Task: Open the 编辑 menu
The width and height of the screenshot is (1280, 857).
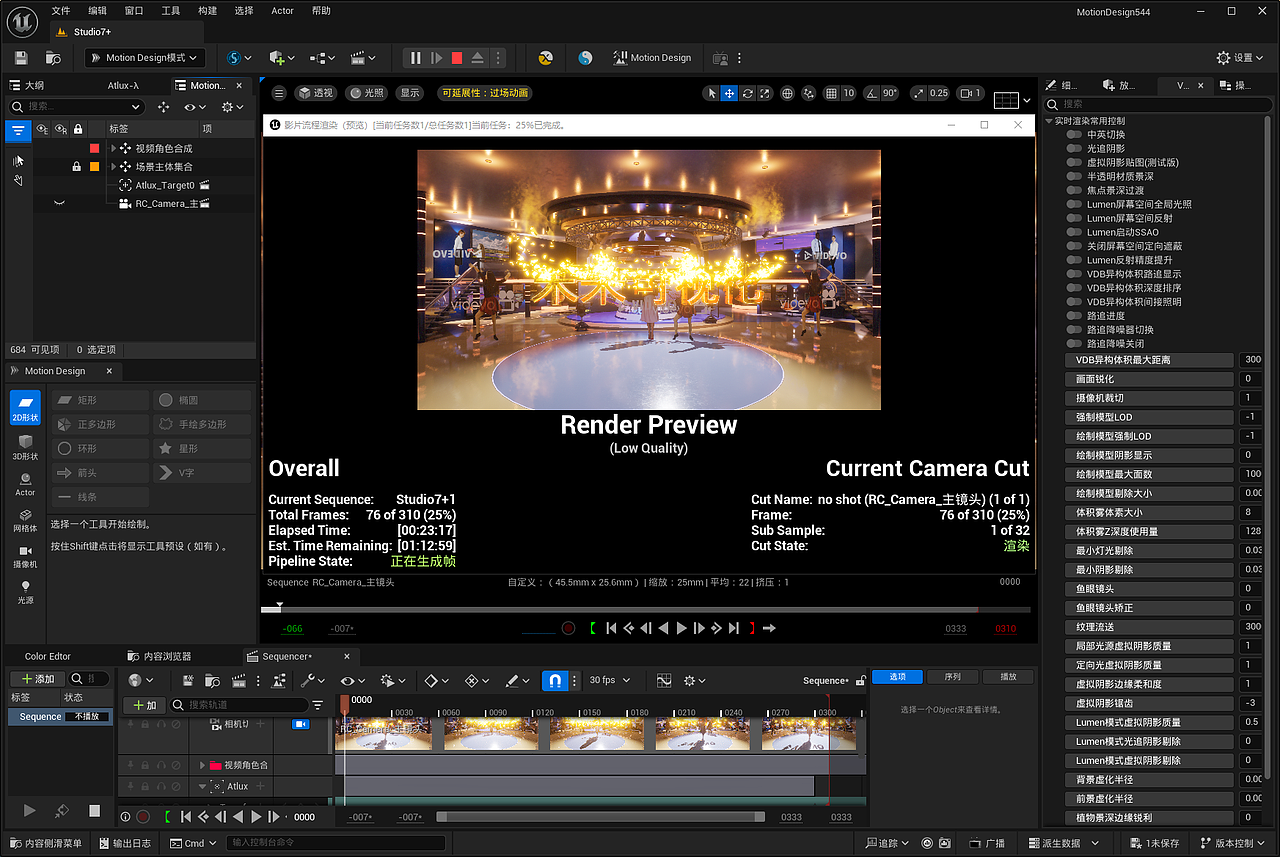Action: [x=97, y=11]
